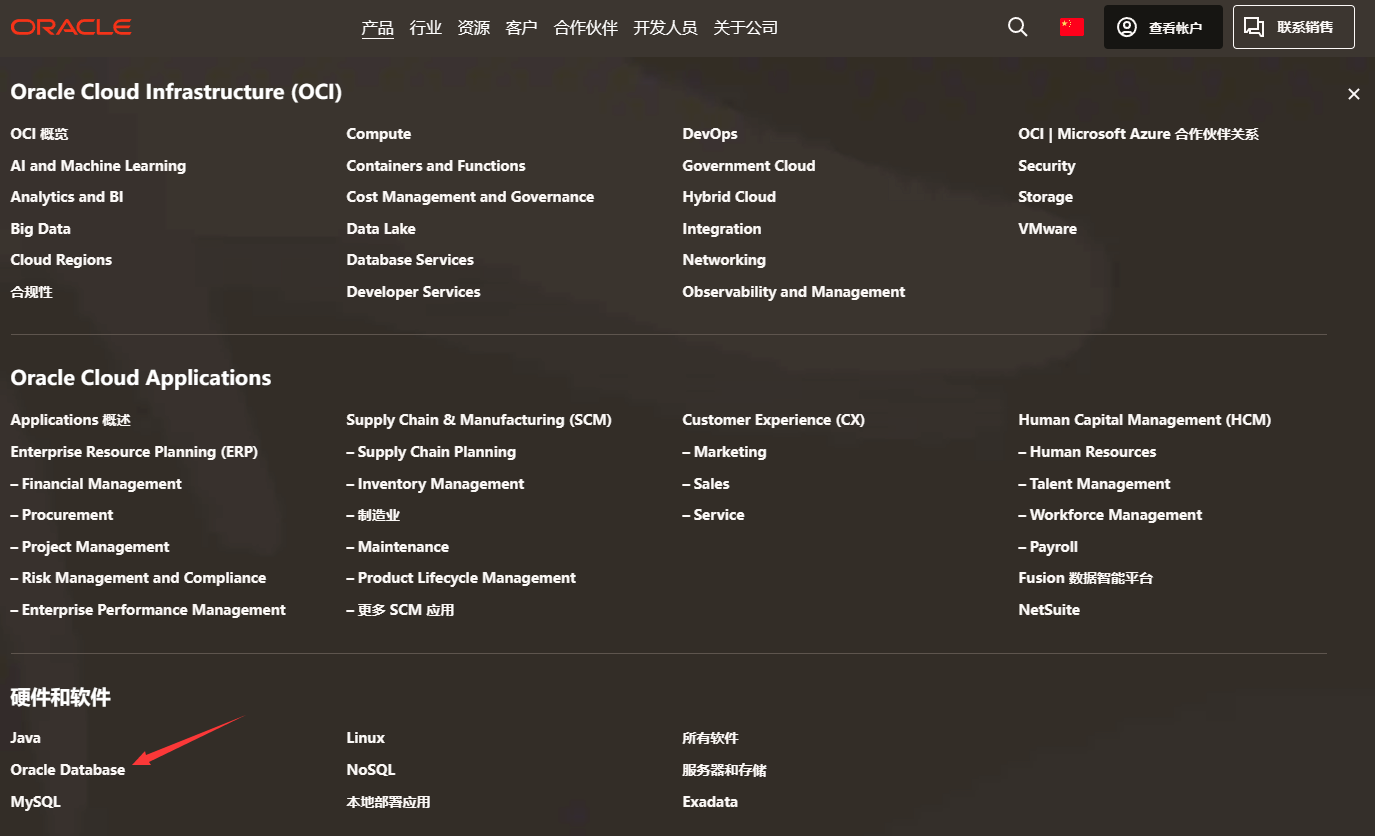
Task: Open the Java link
Action: click(26, 738)
